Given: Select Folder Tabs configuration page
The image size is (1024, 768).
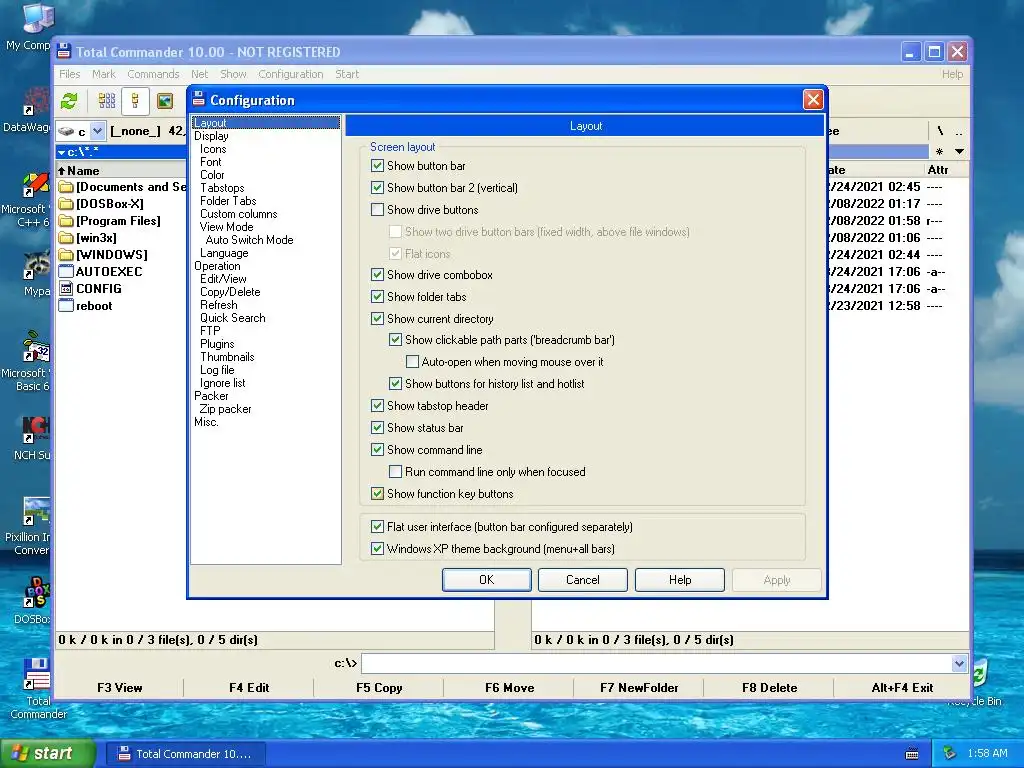Looking at the screenshot, I should 228,201.
